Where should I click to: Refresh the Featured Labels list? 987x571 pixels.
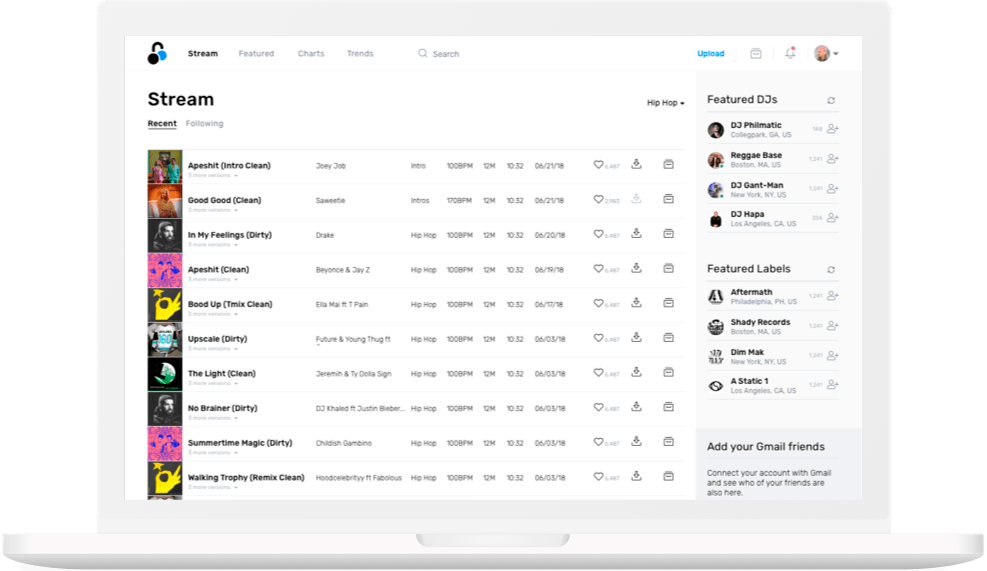[831, 269]
